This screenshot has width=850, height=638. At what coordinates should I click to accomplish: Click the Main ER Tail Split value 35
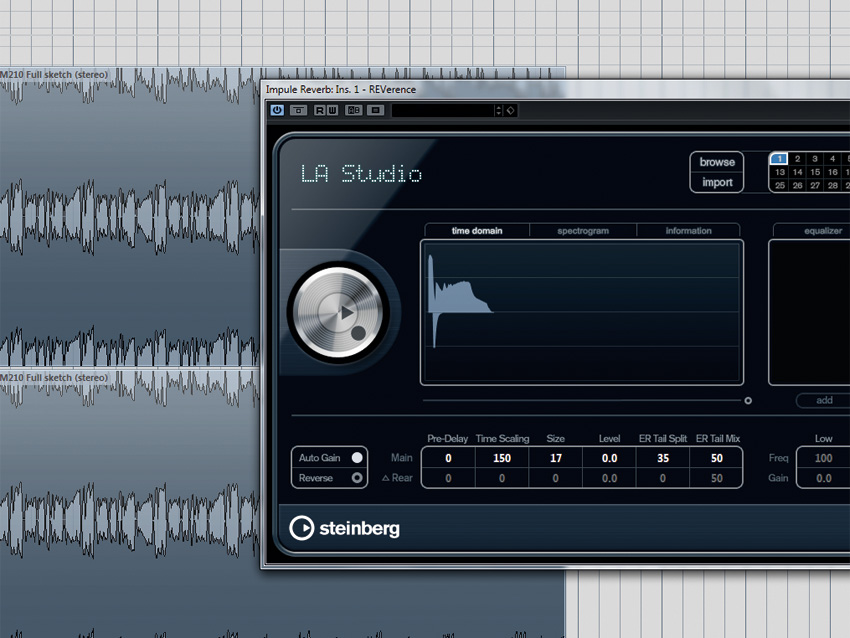coord(663,458)
